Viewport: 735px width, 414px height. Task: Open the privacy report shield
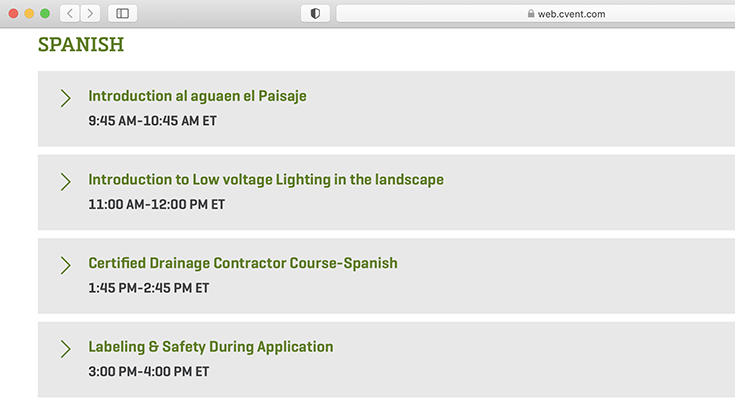(316, 14)
